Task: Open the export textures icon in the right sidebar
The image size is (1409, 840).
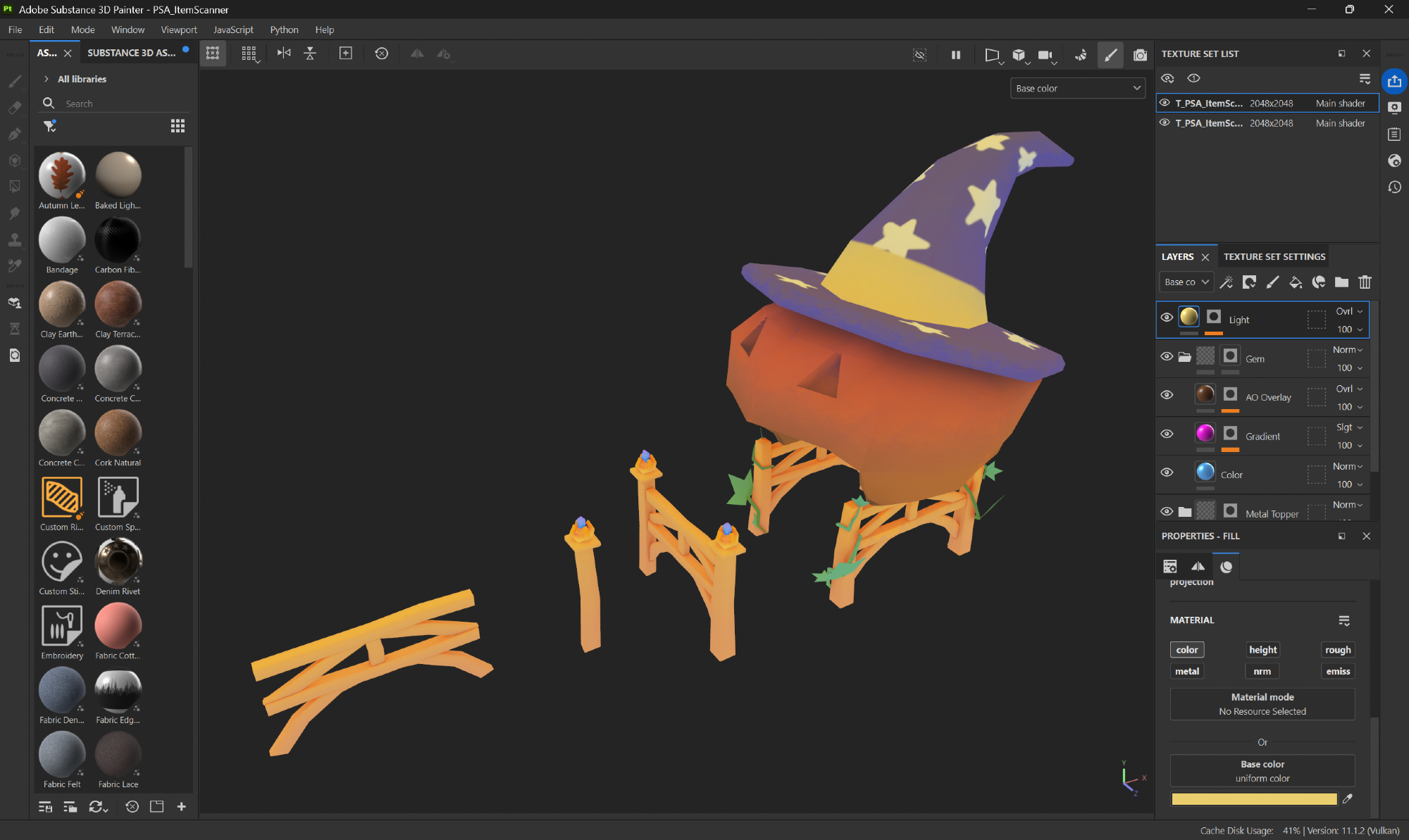Action: 1394,81
